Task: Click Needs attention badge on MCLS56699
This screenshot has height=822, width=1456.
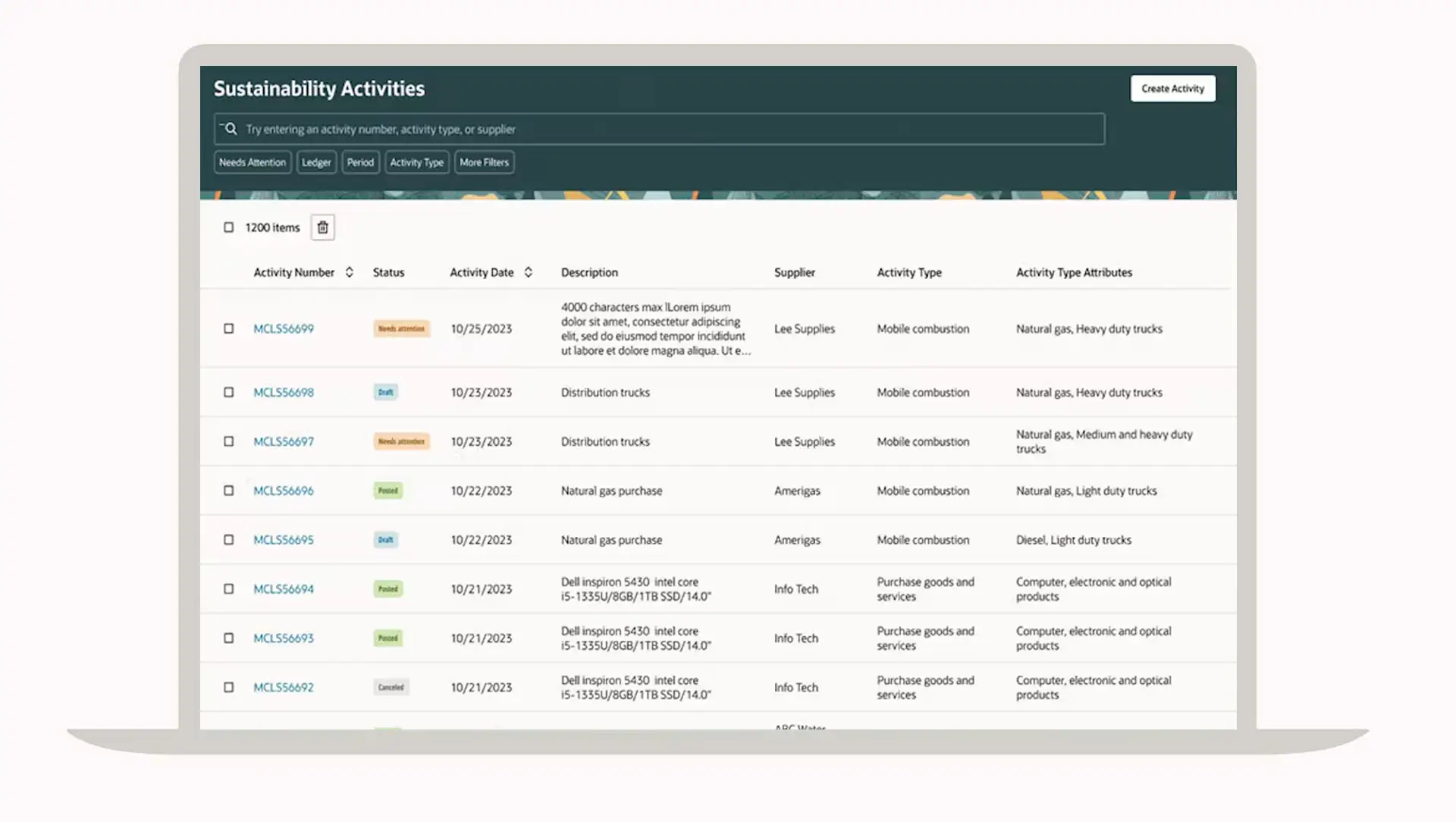Action: tap(401, 329)
